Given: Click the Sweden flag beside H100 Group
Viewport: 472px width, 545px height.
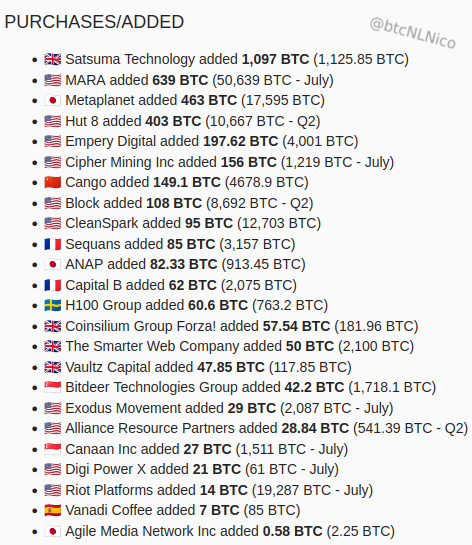Looking at the screenshot, I should [53, 306].
